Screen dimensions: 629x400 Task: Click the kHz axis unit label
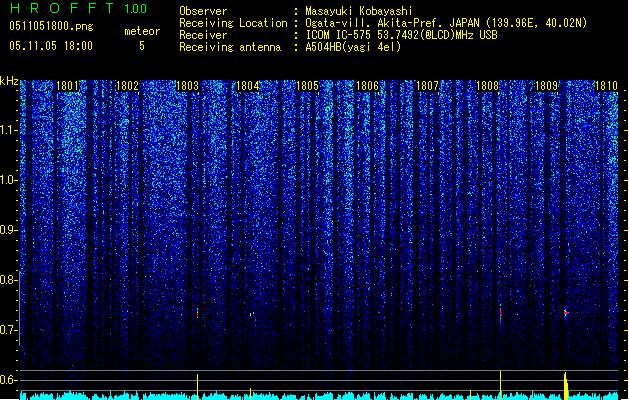9,81
